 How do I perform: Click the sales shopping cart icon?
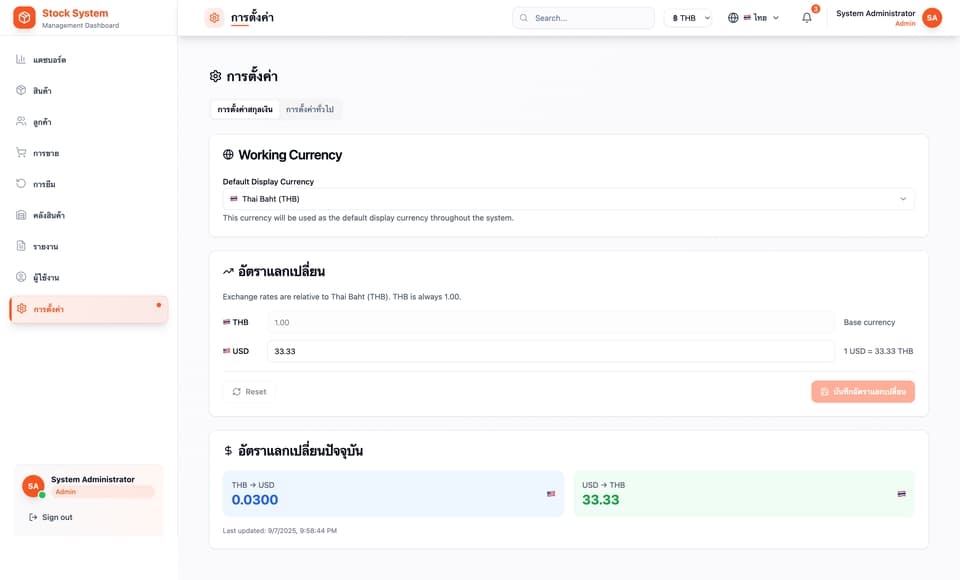[21, 153]
